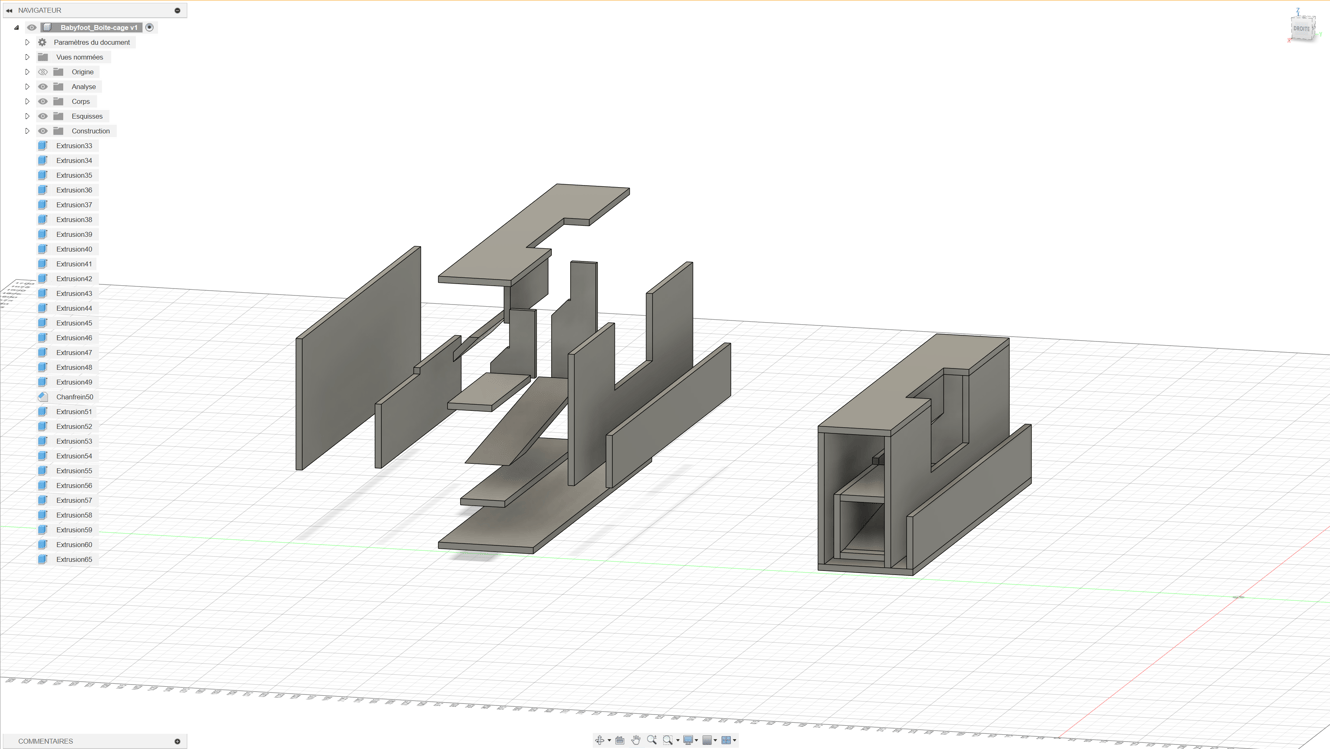The image size is (1330, 749).
Task: Expand the Construction folder
Action: [x=27, y=131]
